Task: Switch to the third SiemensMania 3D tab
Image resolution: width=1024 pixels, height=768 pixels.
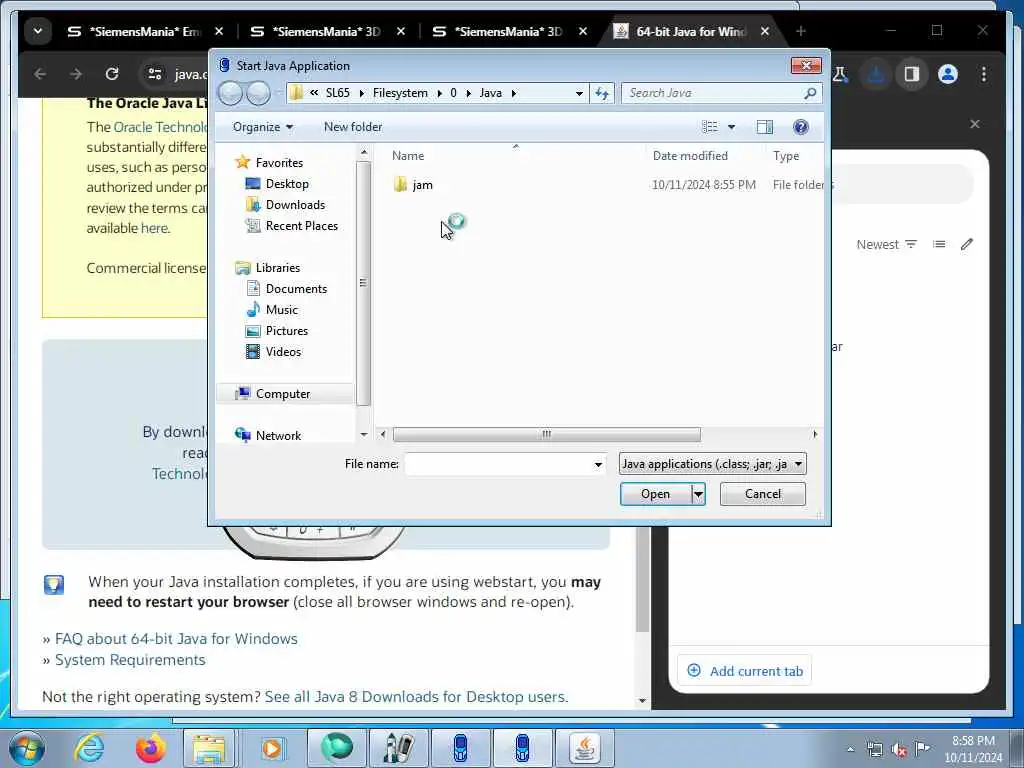Action: (x=510, y=31)
